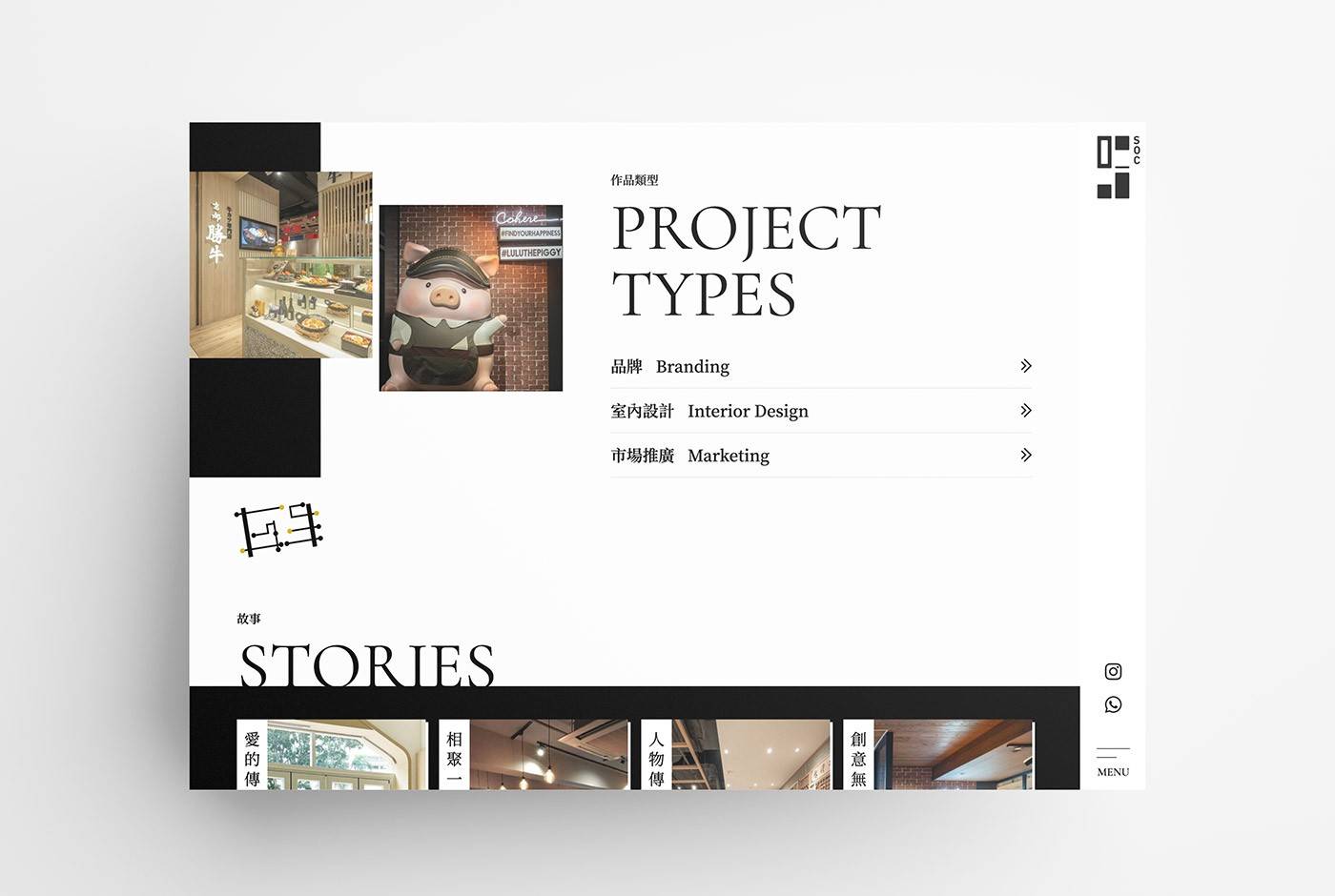Open the 創意無 story card
Viewport: 1335px width, 896px height.
(x=938, y=754)
